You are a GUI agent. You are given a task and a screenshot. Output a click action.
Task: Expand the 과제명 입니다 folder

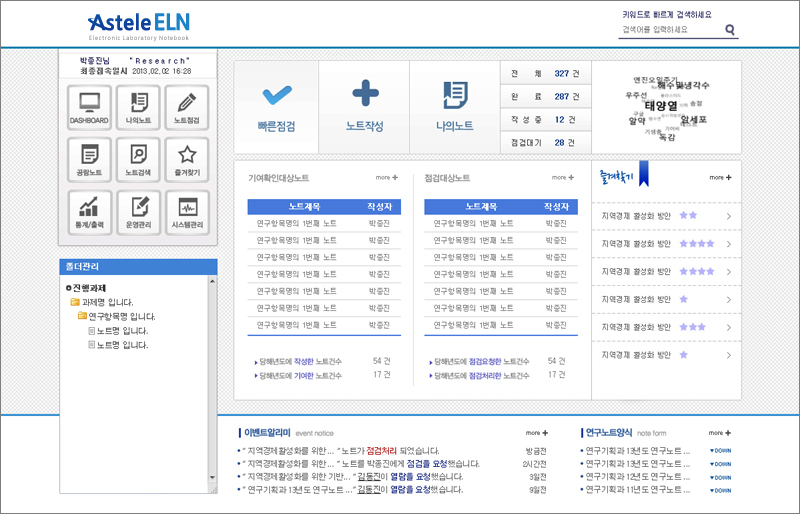tap(75, 302)
